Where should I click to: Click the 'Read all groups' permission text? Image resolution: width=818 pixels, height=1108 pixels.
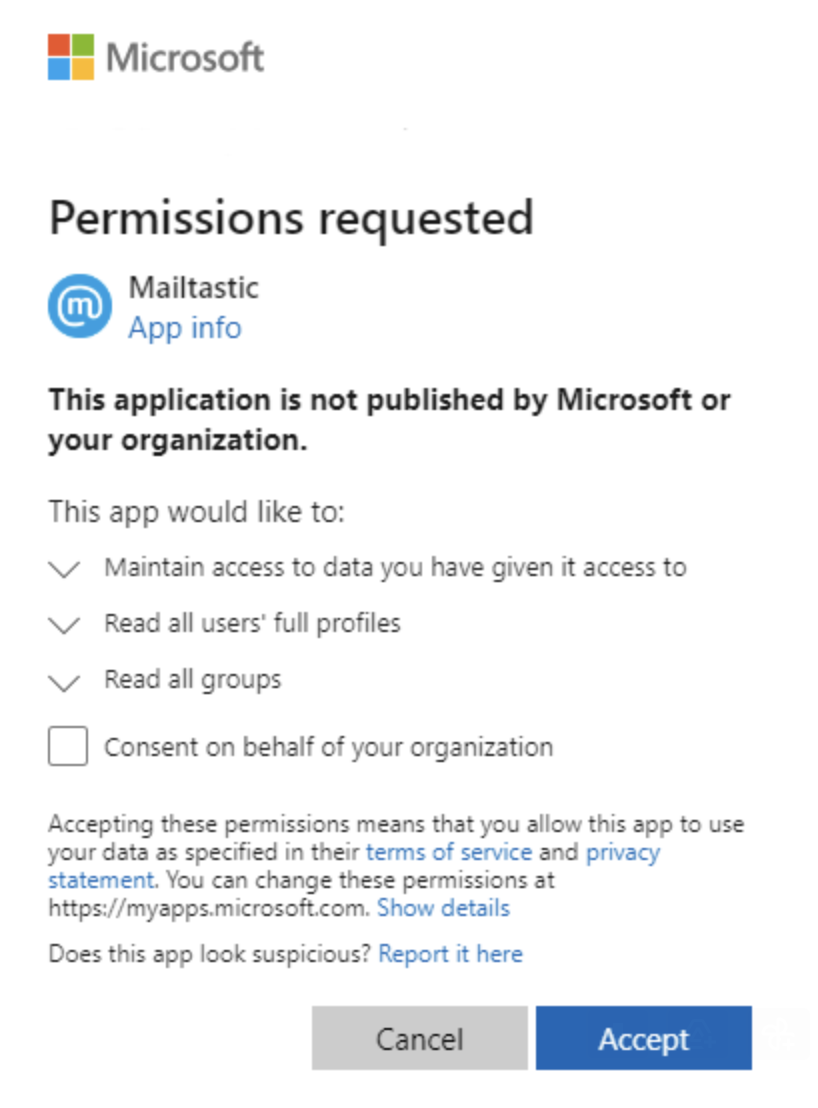pos(193,680)
